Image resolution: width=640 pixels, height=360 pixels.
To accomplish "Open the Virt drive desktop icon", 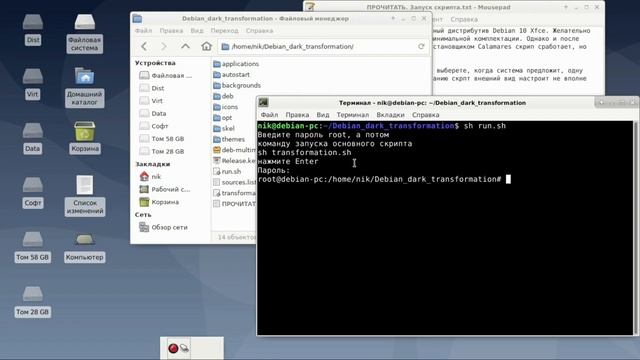I will [33, 84].
